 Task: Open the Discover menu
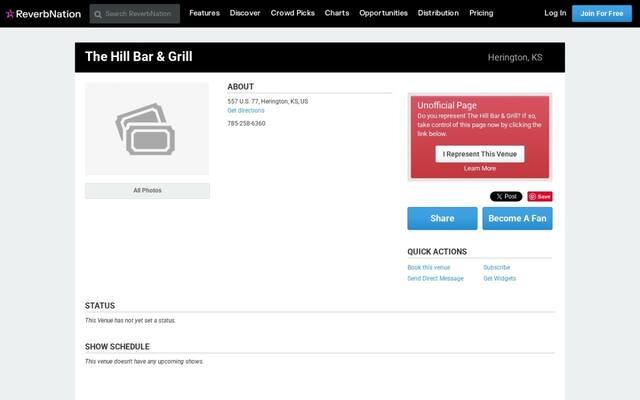click(245, 13)
